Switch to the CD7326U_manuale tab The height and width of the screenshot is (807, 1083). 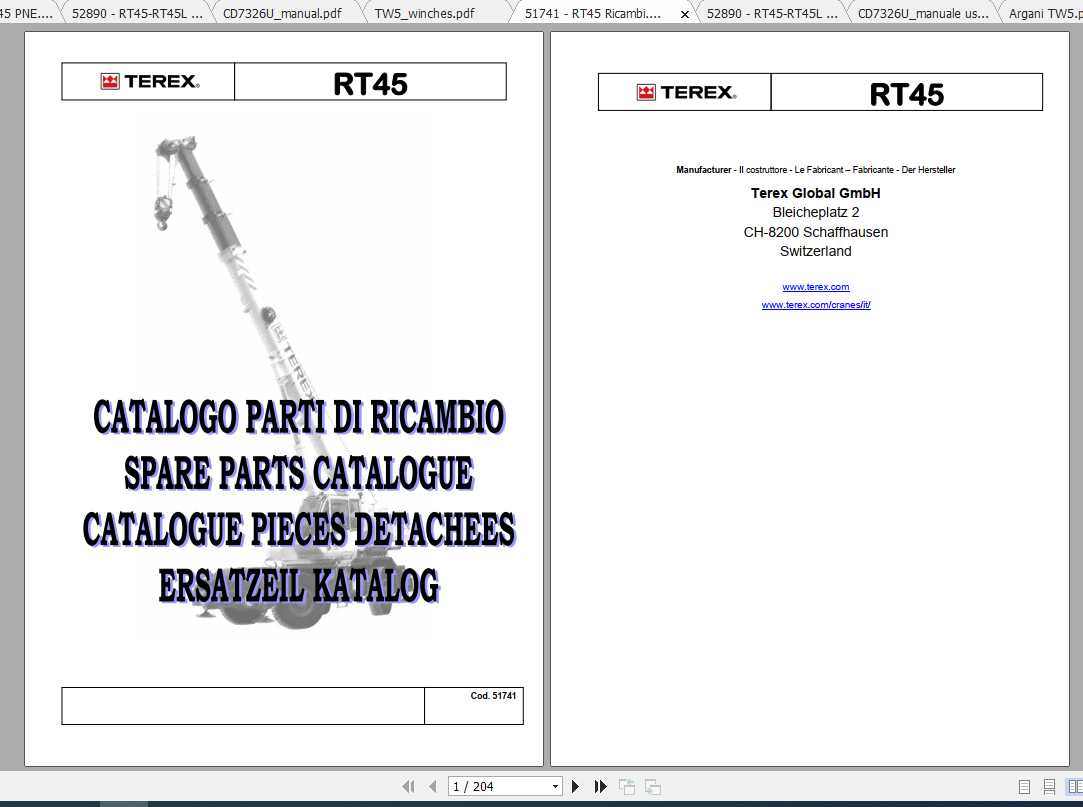point(922,14)
